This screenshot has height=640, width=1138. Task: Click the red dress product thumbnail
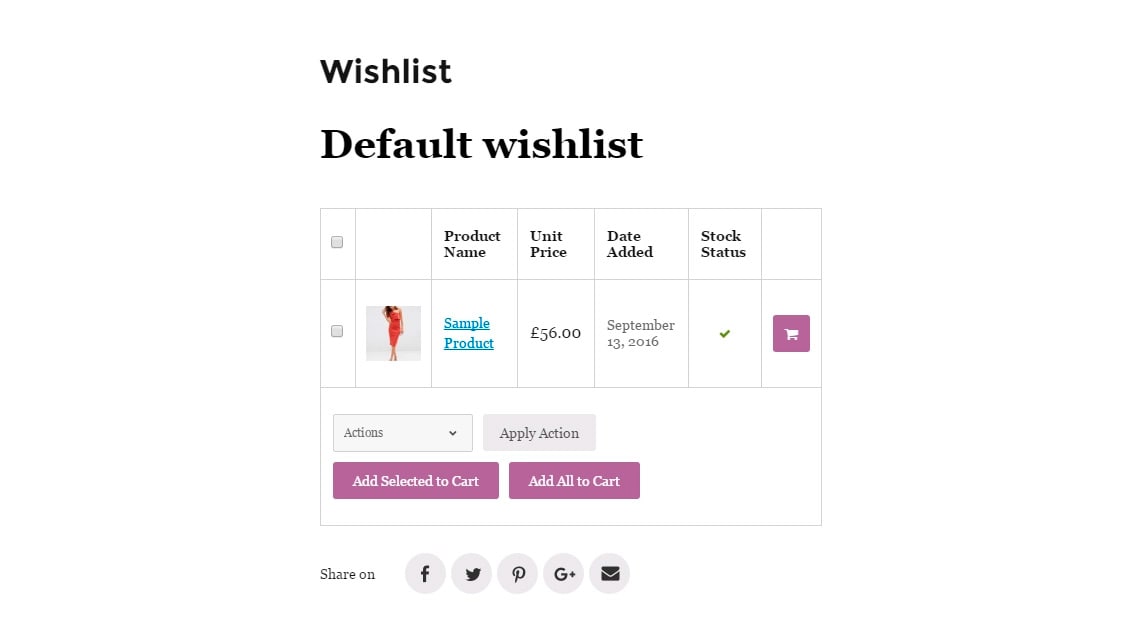pos(393,333)
